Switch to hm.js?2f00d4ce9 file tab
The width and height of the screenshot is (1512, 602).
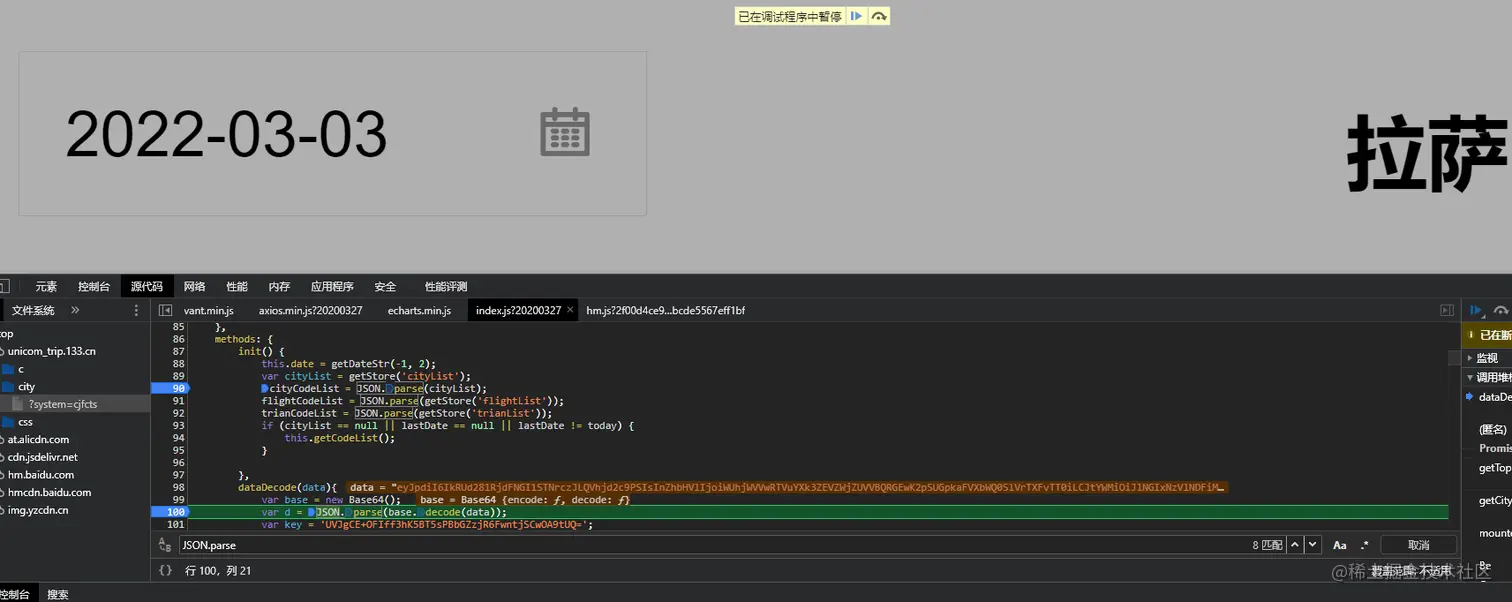tap(665, 311)
